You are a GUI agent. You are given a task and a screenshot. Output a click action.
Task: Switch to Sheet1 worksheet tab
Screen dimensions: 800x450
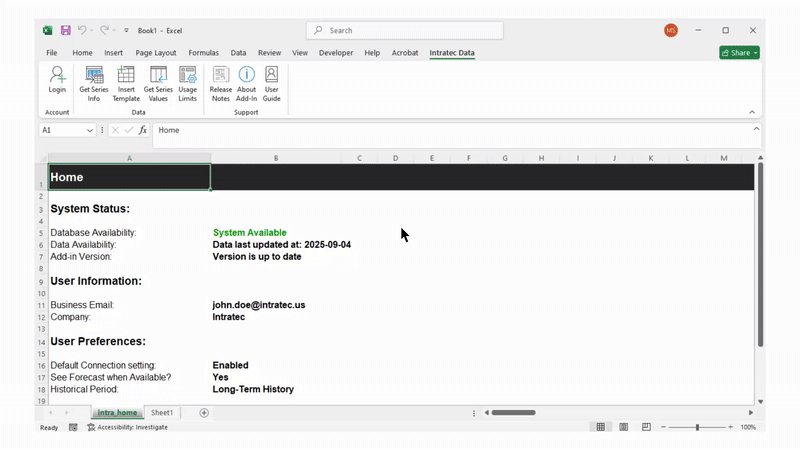[162, 412]
